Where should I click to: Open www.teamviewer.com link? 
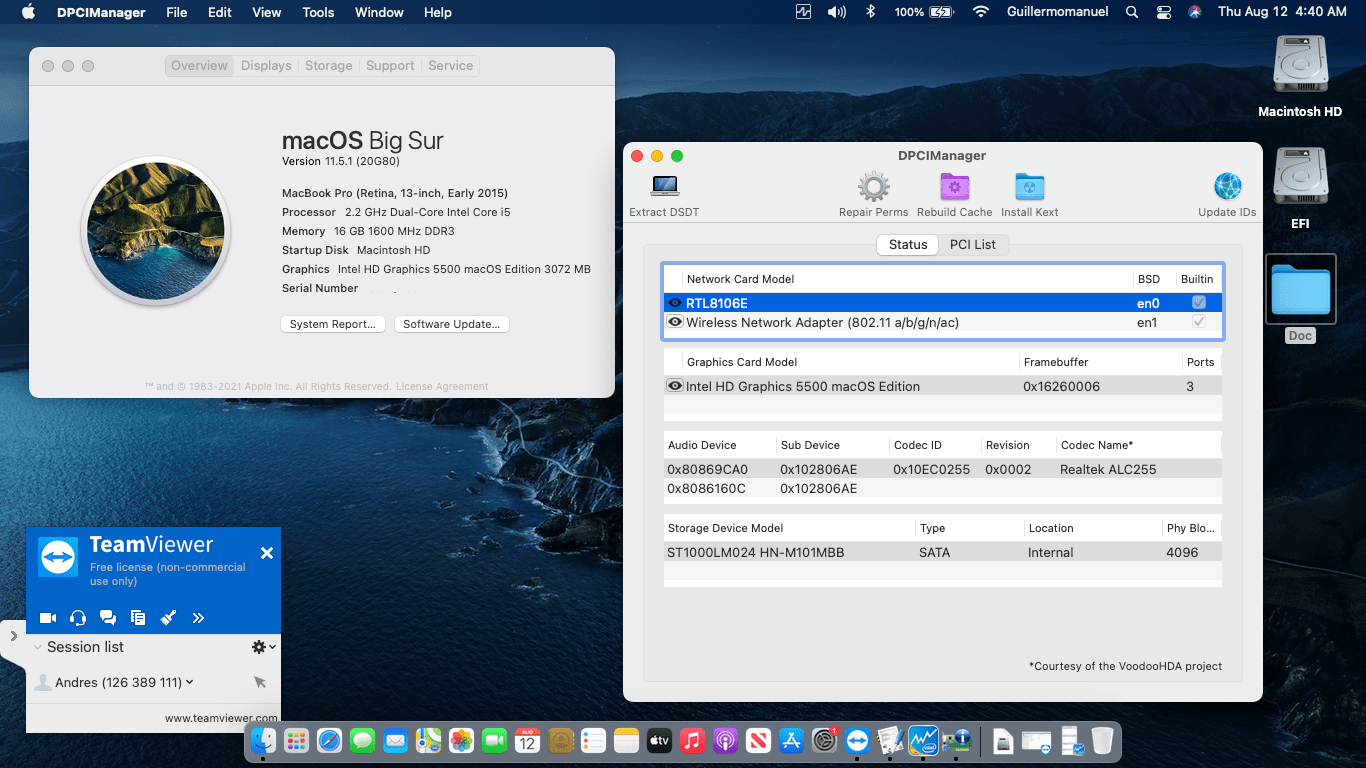221,718
